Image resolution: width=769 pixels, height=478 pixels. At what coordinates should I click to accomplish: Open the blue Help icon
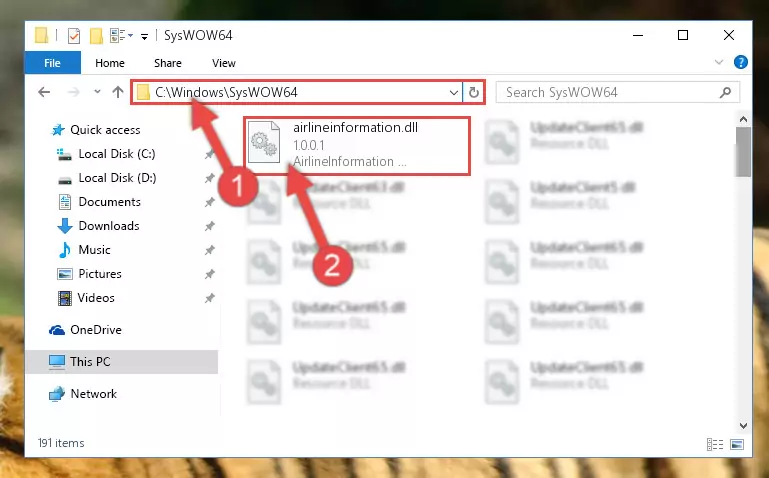pyautogui.click(x=741, y=62)
